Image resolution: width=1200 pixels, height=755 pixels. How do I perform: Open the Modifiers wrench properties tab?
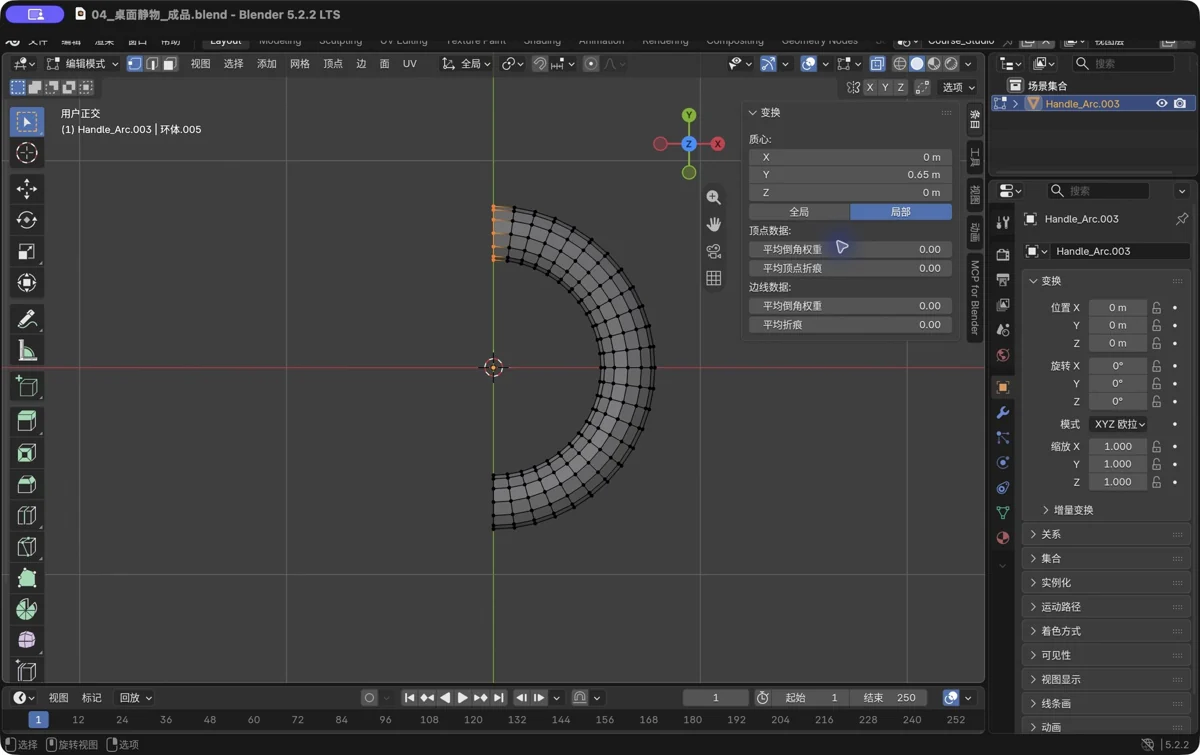point(1003,412)
